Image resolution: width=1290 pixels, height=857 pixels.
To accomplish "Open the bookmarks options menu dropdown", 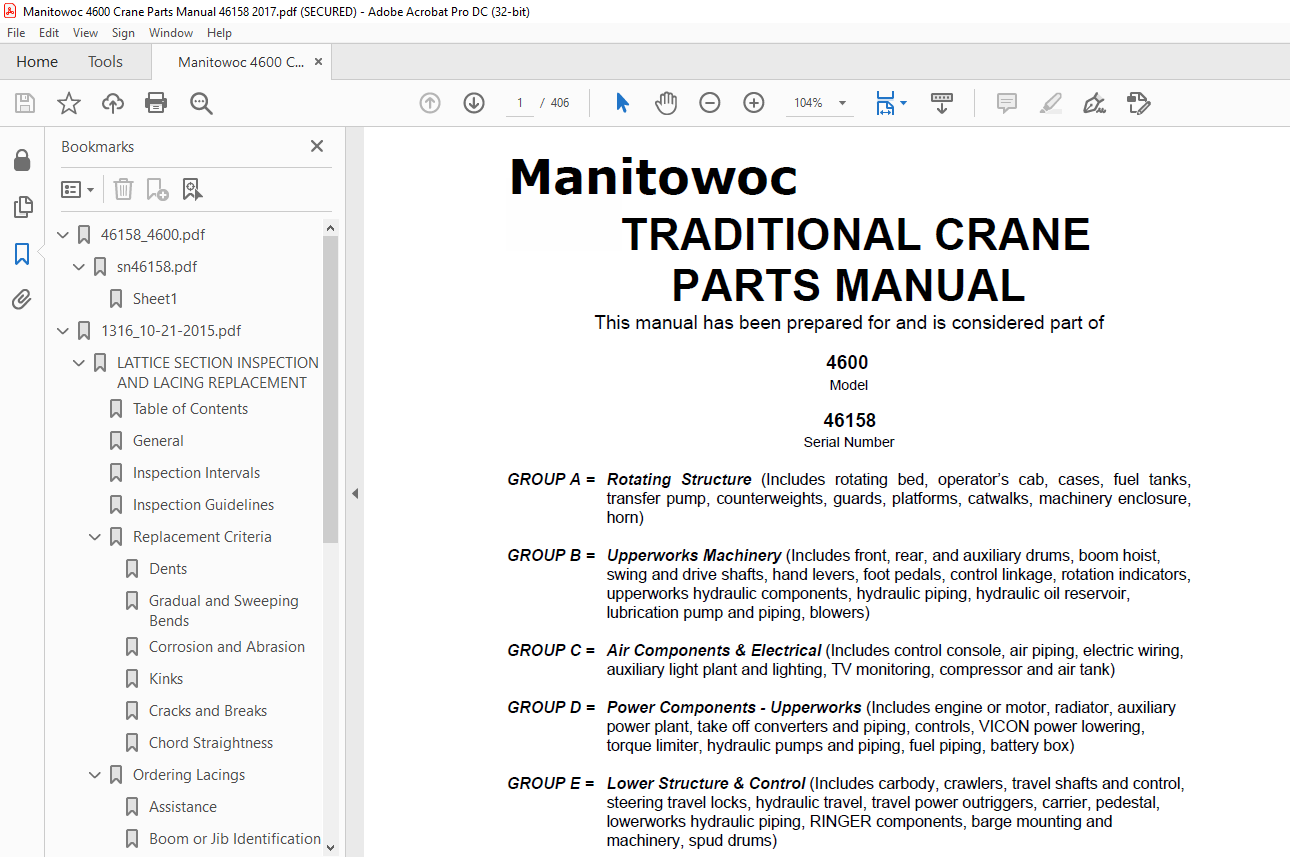I will pos(78,189).
